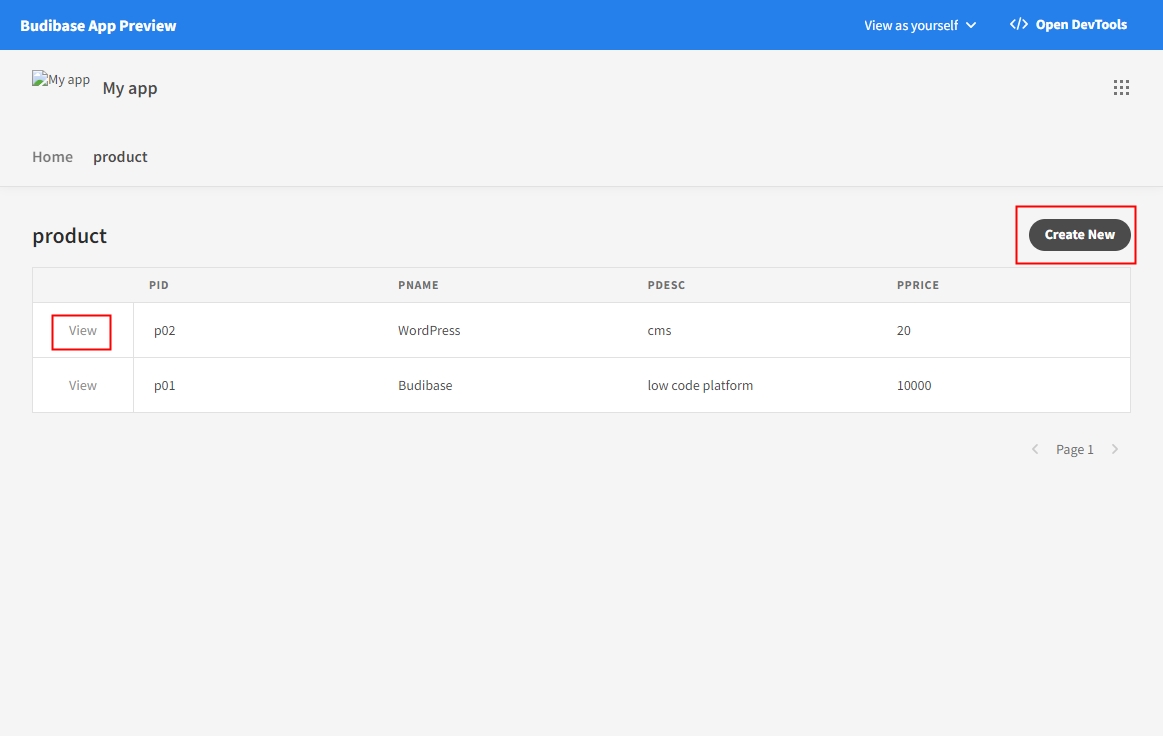Open View for the p02 WordPress row
Viewport: 1163px width, 736px height.
[x=83, y=331]
